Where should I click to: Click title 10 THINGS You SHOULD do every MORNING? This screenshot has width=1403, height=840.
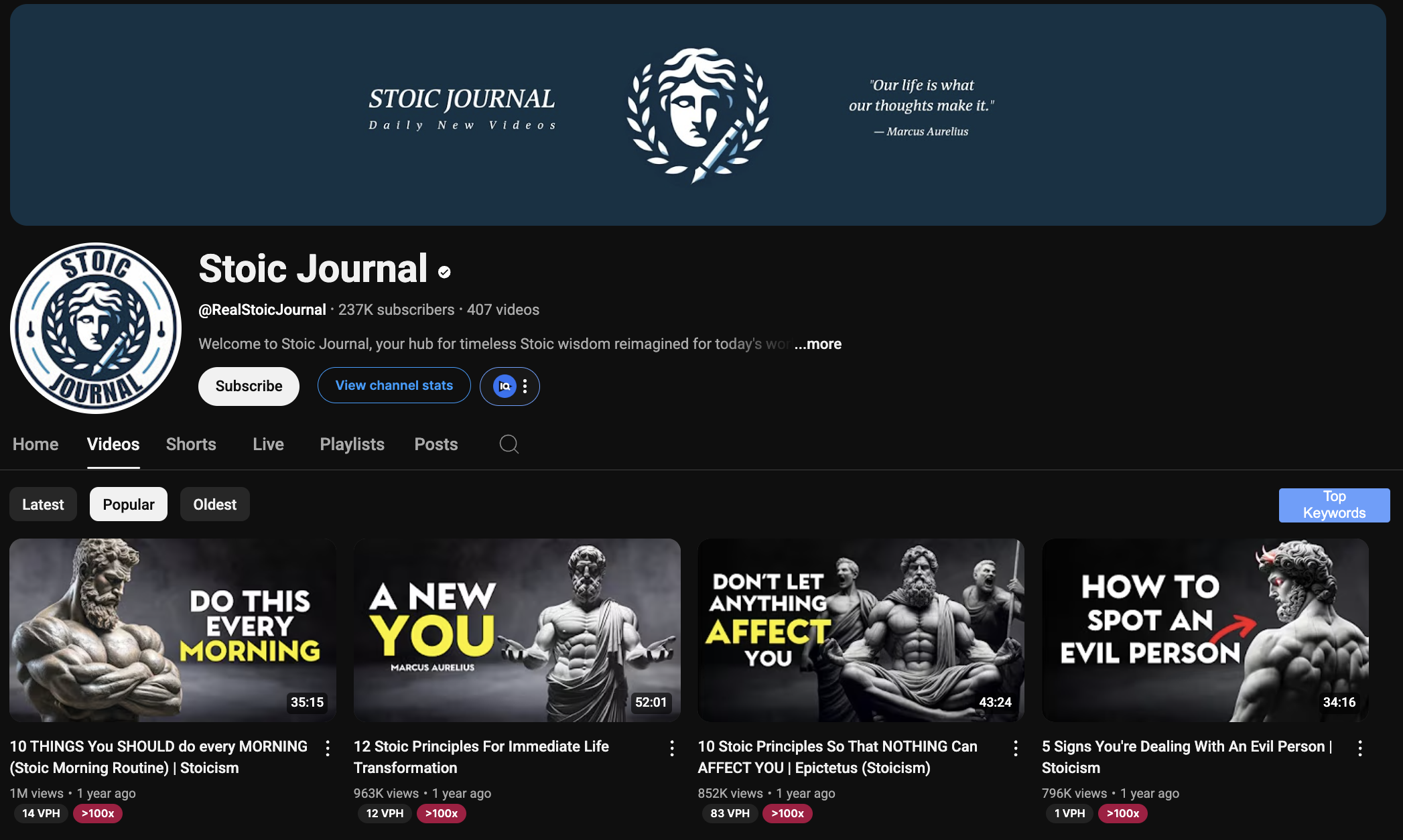[159, 757]
